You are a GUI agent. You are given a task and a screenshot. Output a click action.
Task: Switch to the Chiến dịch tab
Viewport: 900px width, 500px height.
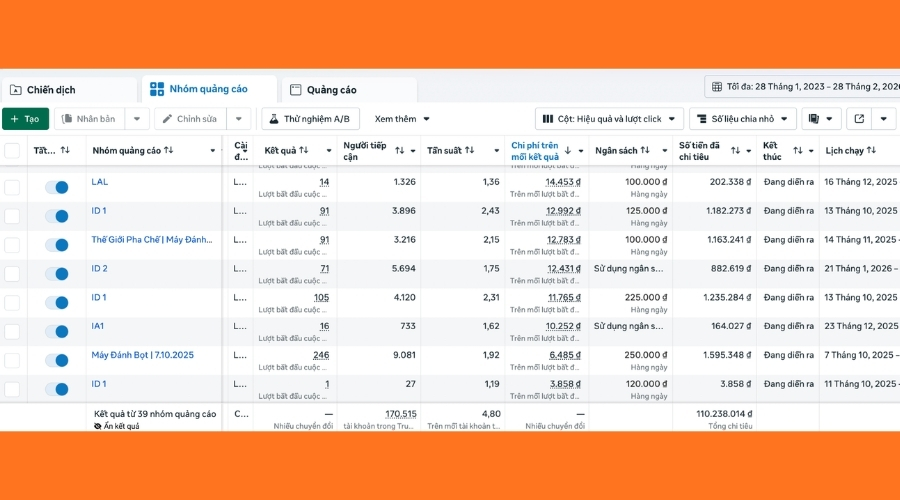68,90
